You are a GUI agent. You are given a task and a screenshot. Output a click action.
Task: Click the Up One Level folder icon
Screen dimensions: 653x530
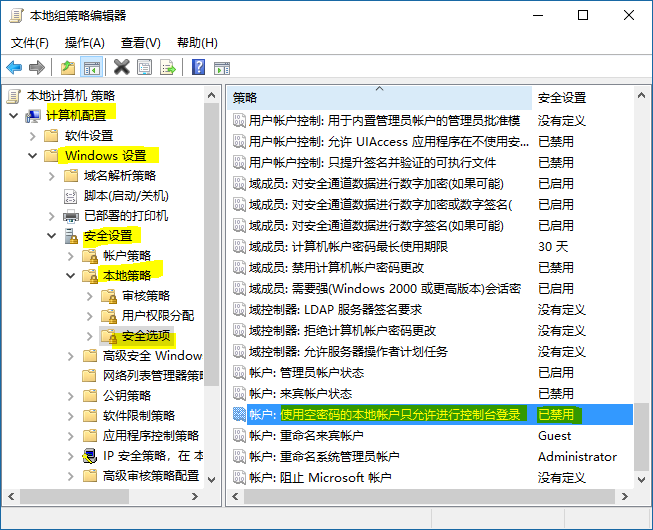pyautogui.click(x=67, y=67)
